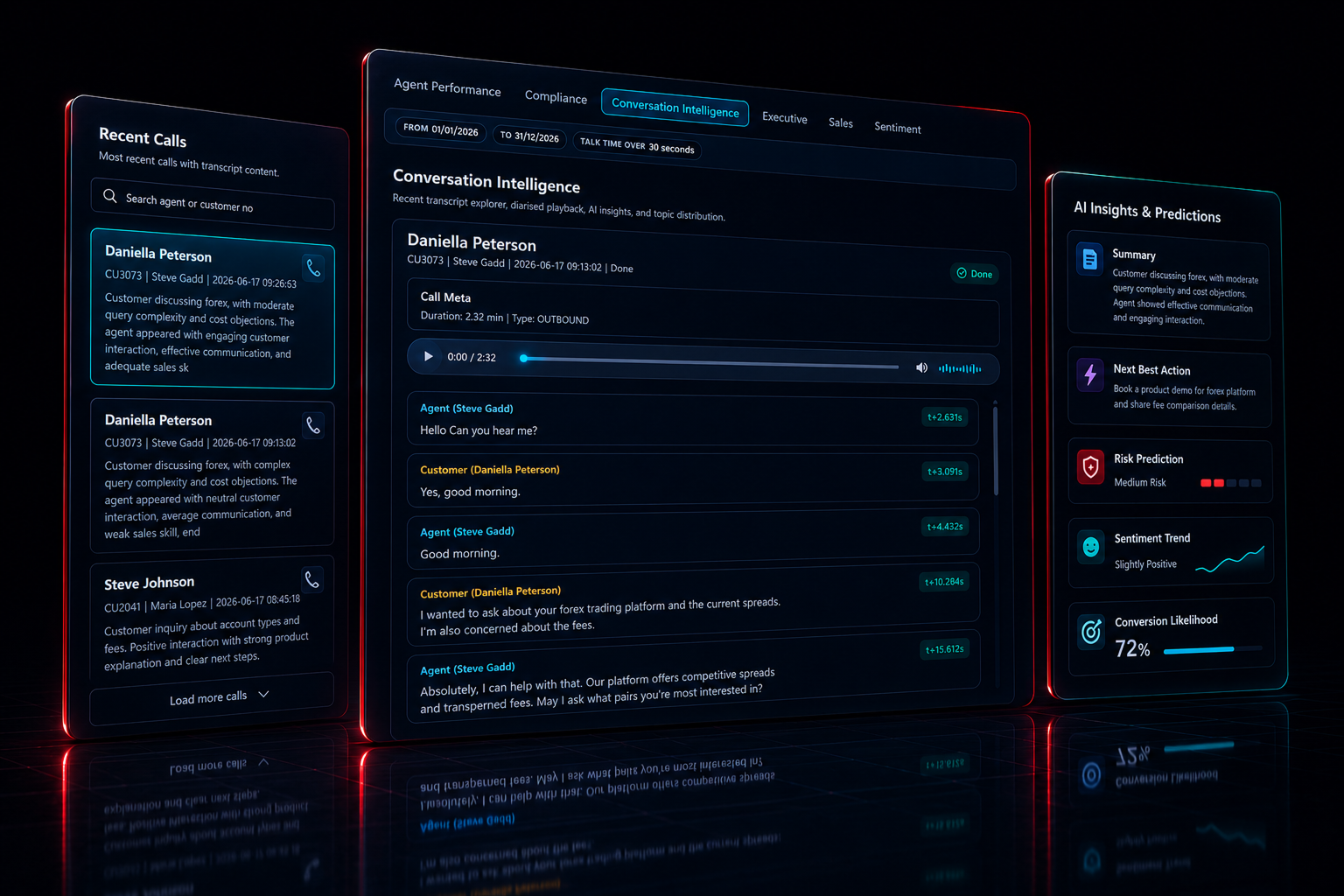Click agent's 'Good morning.' transcript line
Image resolution: width=1344 pixels, height=896 pixels.
[x=459, y=554]
